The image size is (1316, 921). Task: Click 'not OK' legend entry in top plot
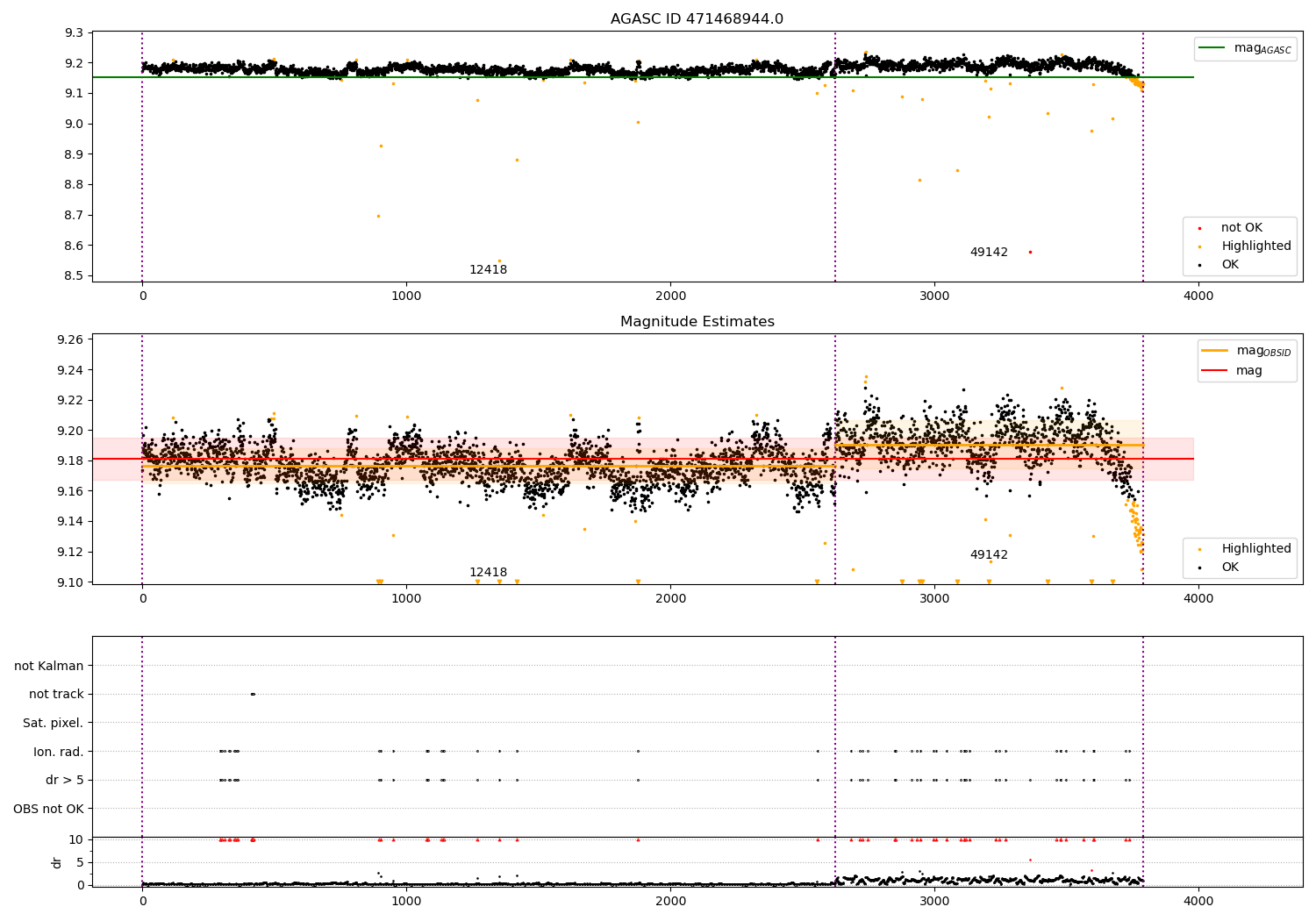[x=1241, y=228]
